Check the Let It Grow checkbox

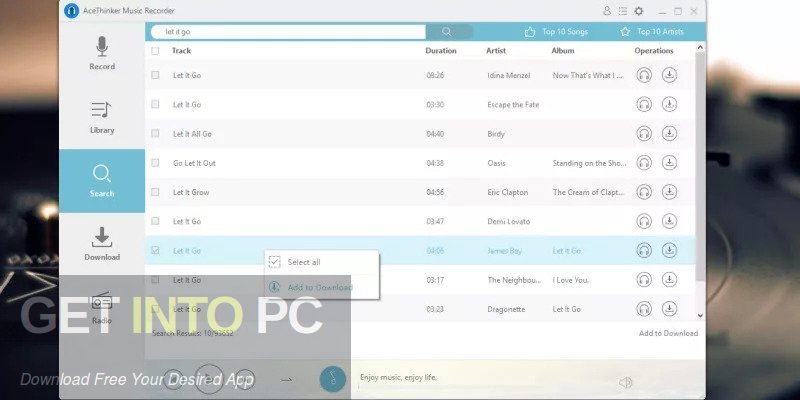click(155, 192)
